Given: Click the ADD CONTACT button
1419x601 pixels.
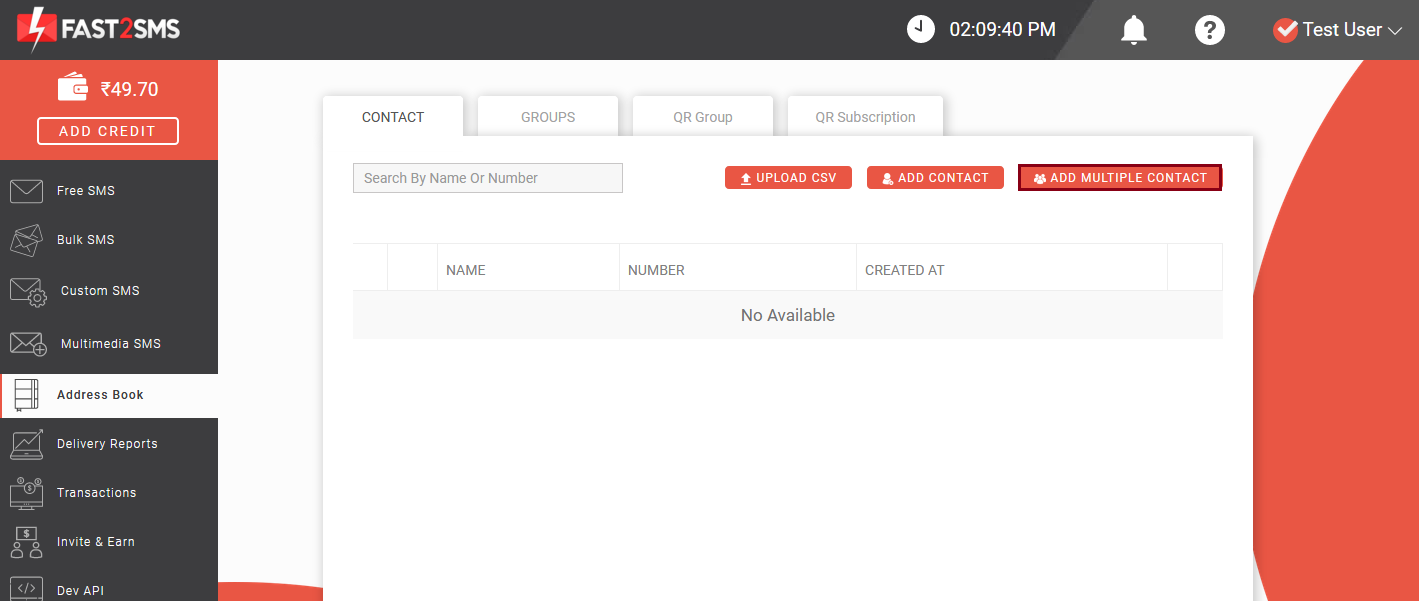Looking at the screenshot, I should pyautogui.click(x=935, y=178).
